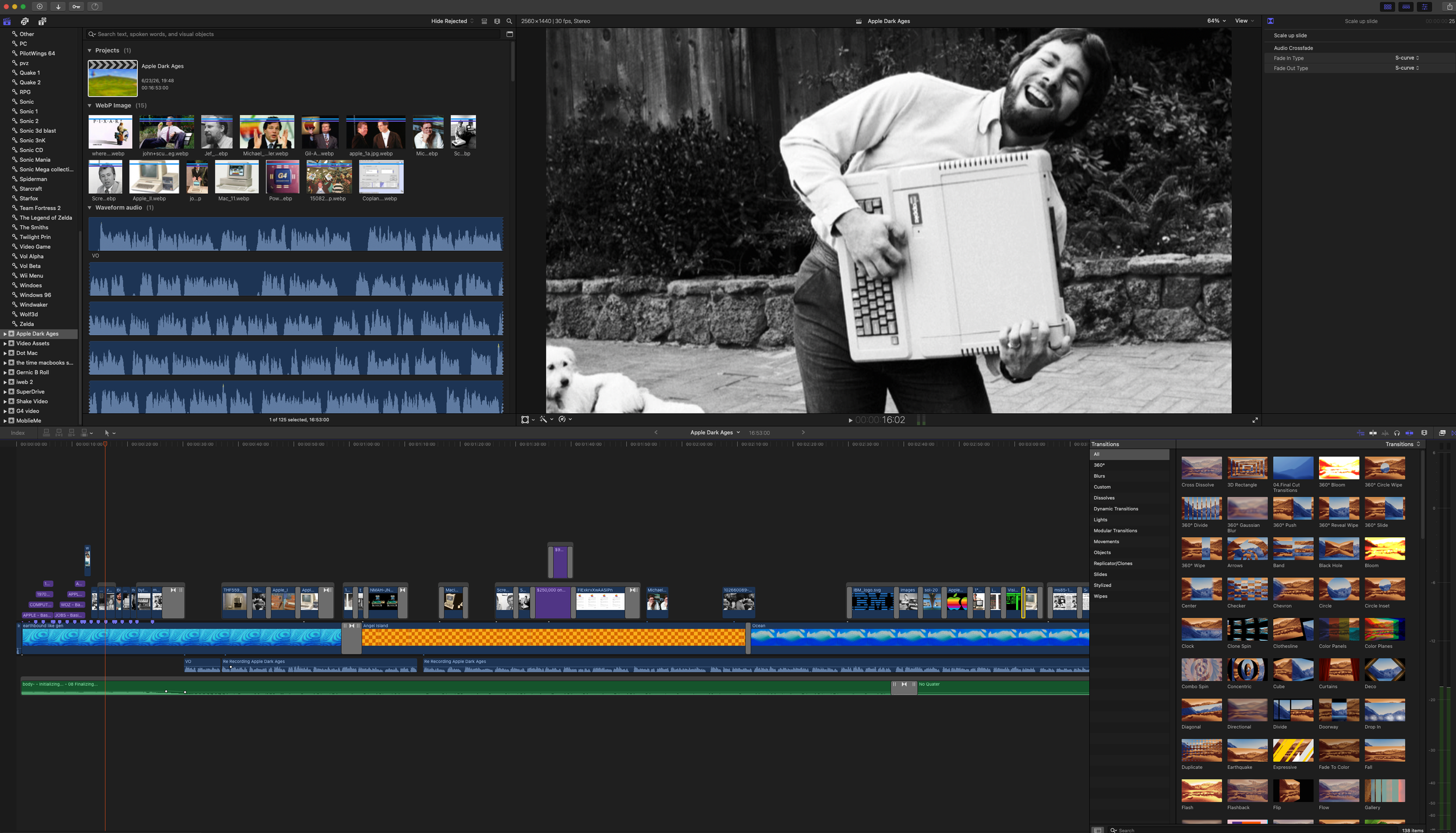Toggle audio skimming
Image resolution: width=1456 pixels, height=833 pixels.
[1385, 433]
